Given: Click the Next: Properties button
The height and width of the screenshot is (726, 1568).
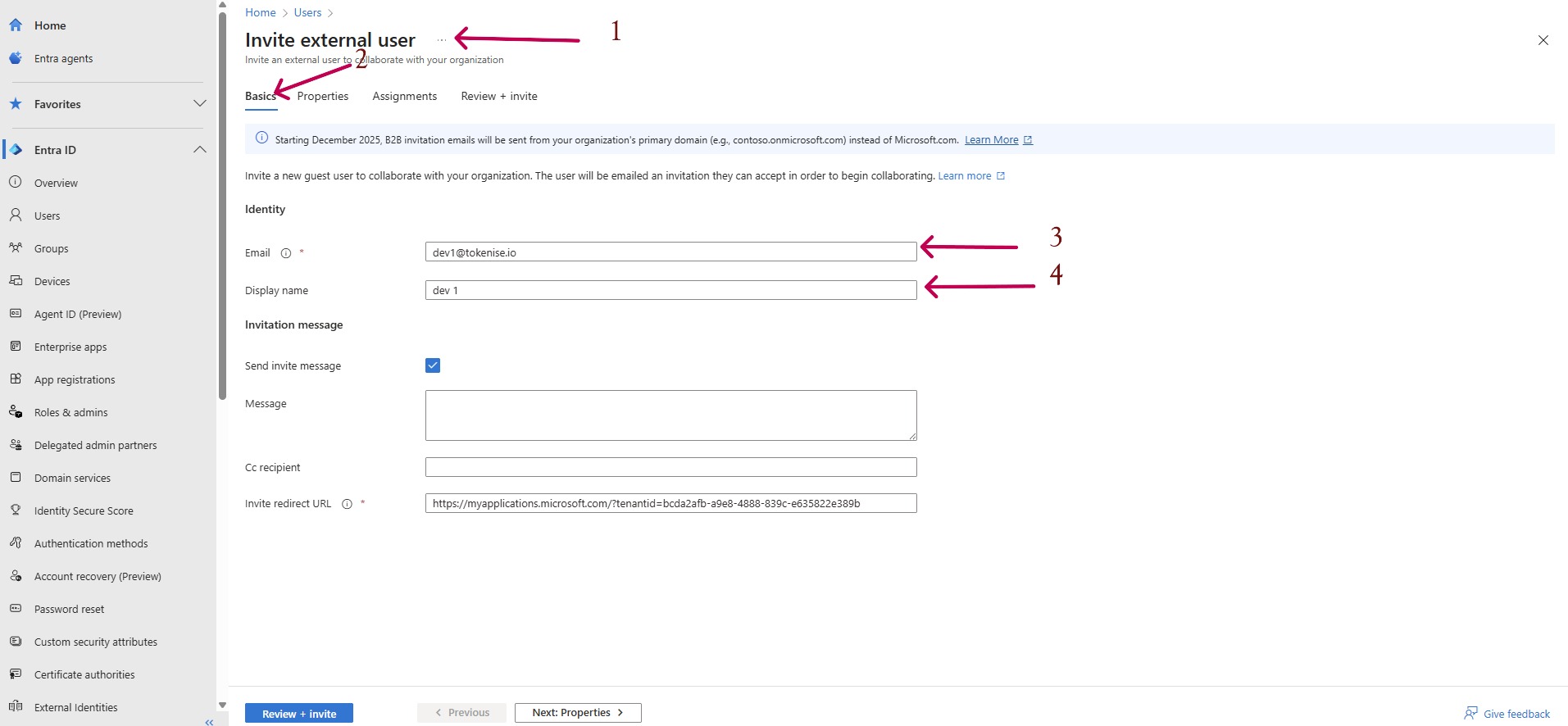Looking at the screenshot, I should point(578,713).
